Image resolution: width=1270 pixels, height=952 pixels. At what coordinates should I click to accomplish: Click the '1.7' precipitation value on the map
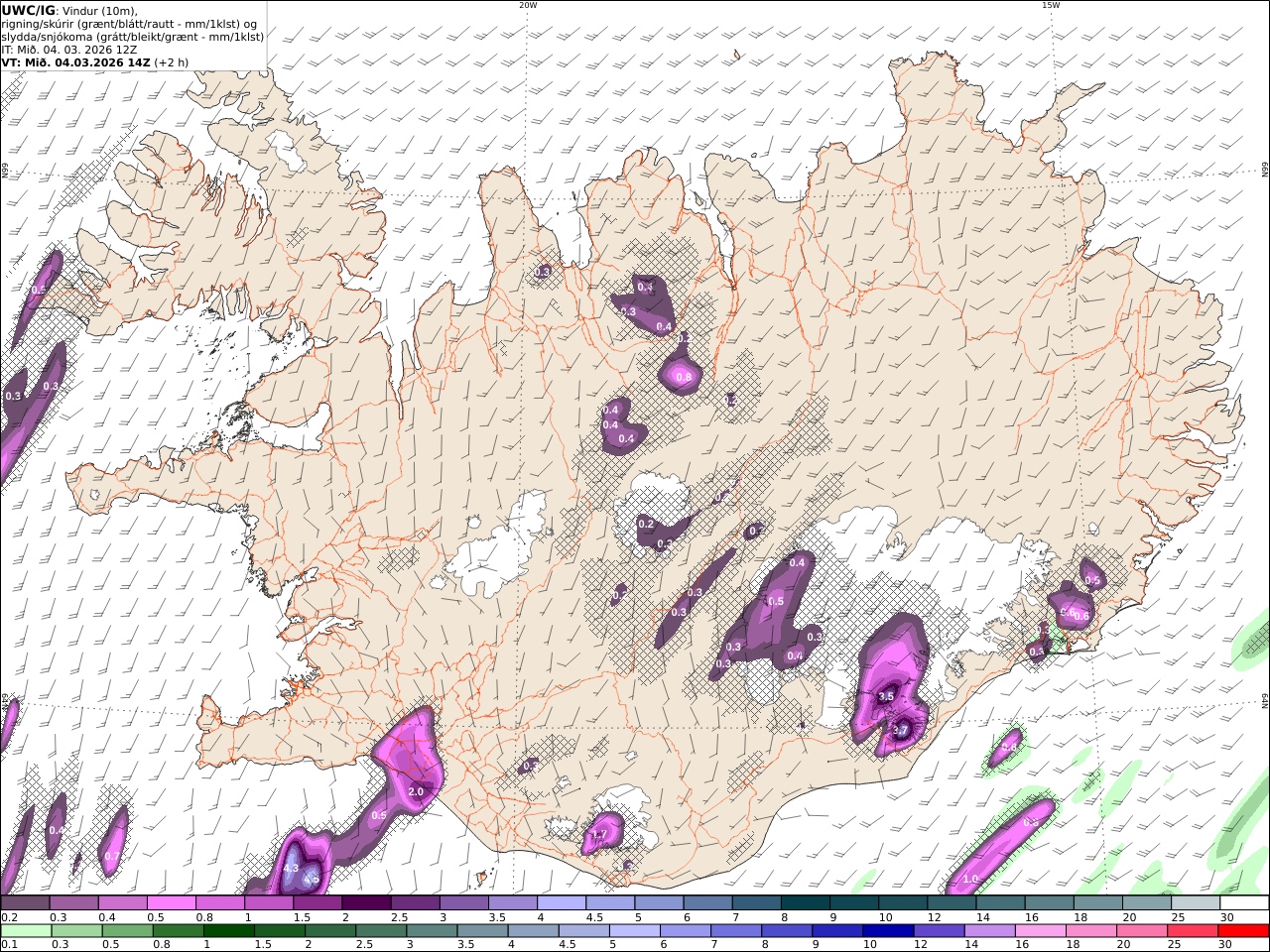point(598,836)
